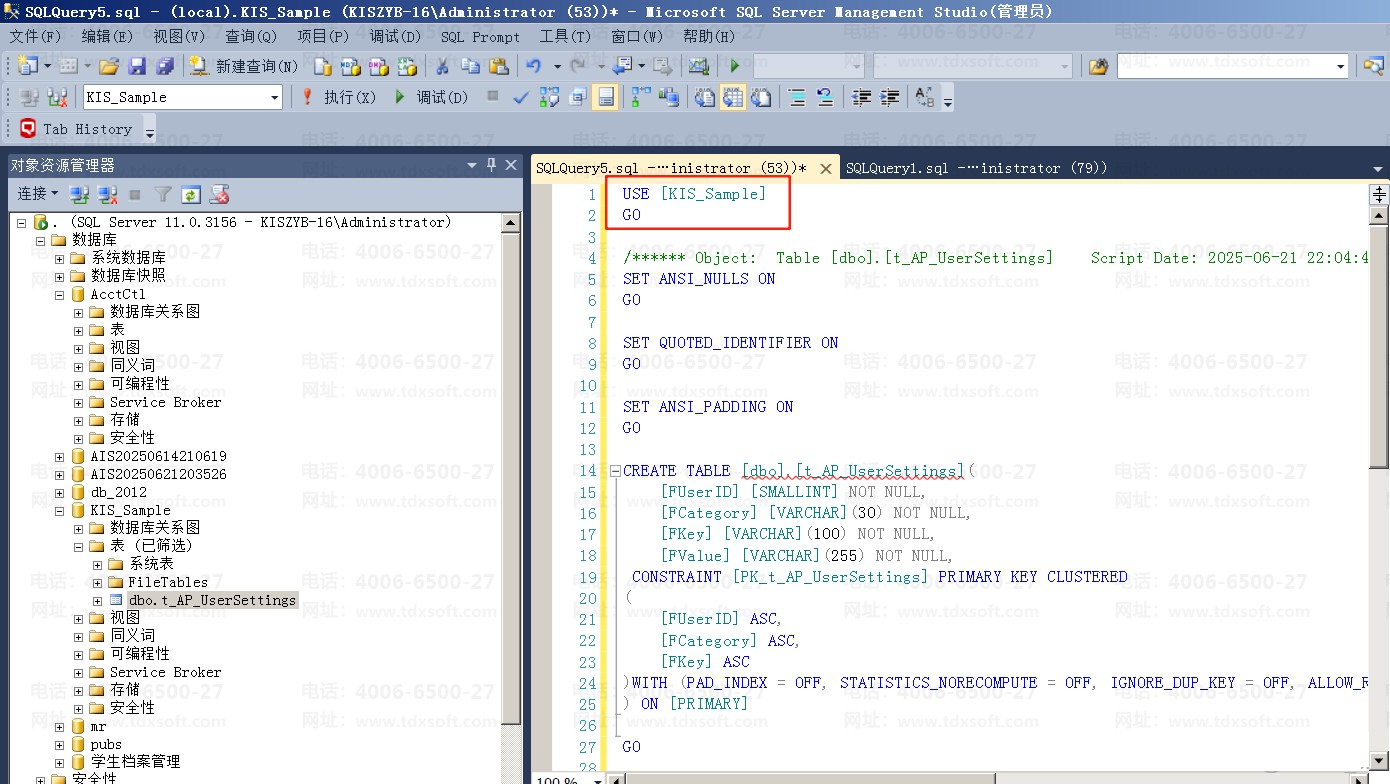Click the Undo arrow icon
The image size is (1390, 784).
(534, 66)
